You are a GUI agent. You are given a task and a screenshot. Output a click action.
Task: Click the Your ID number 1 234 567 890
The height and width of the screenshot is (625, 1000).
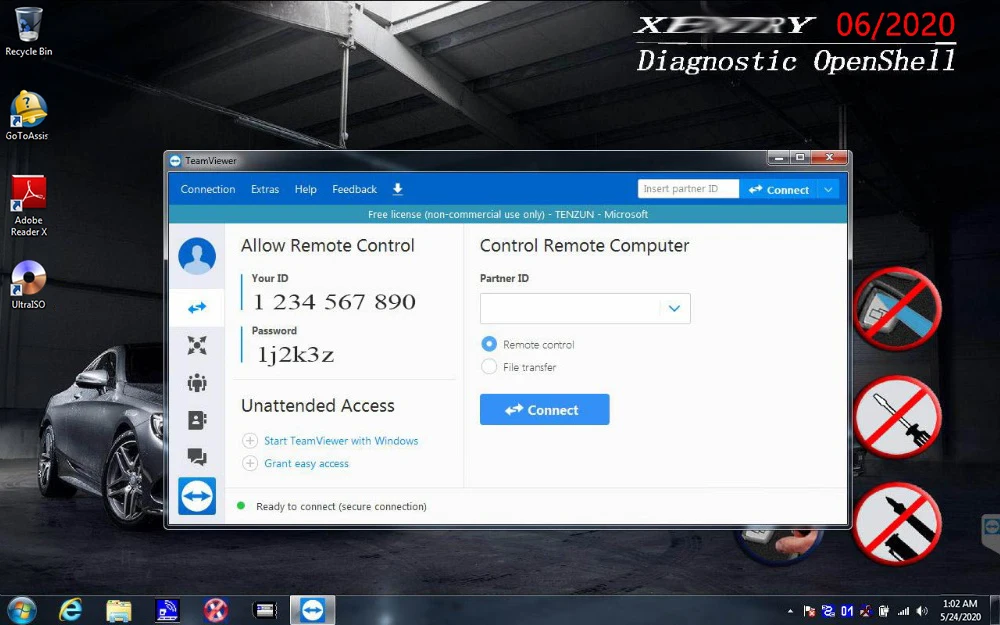334,302
